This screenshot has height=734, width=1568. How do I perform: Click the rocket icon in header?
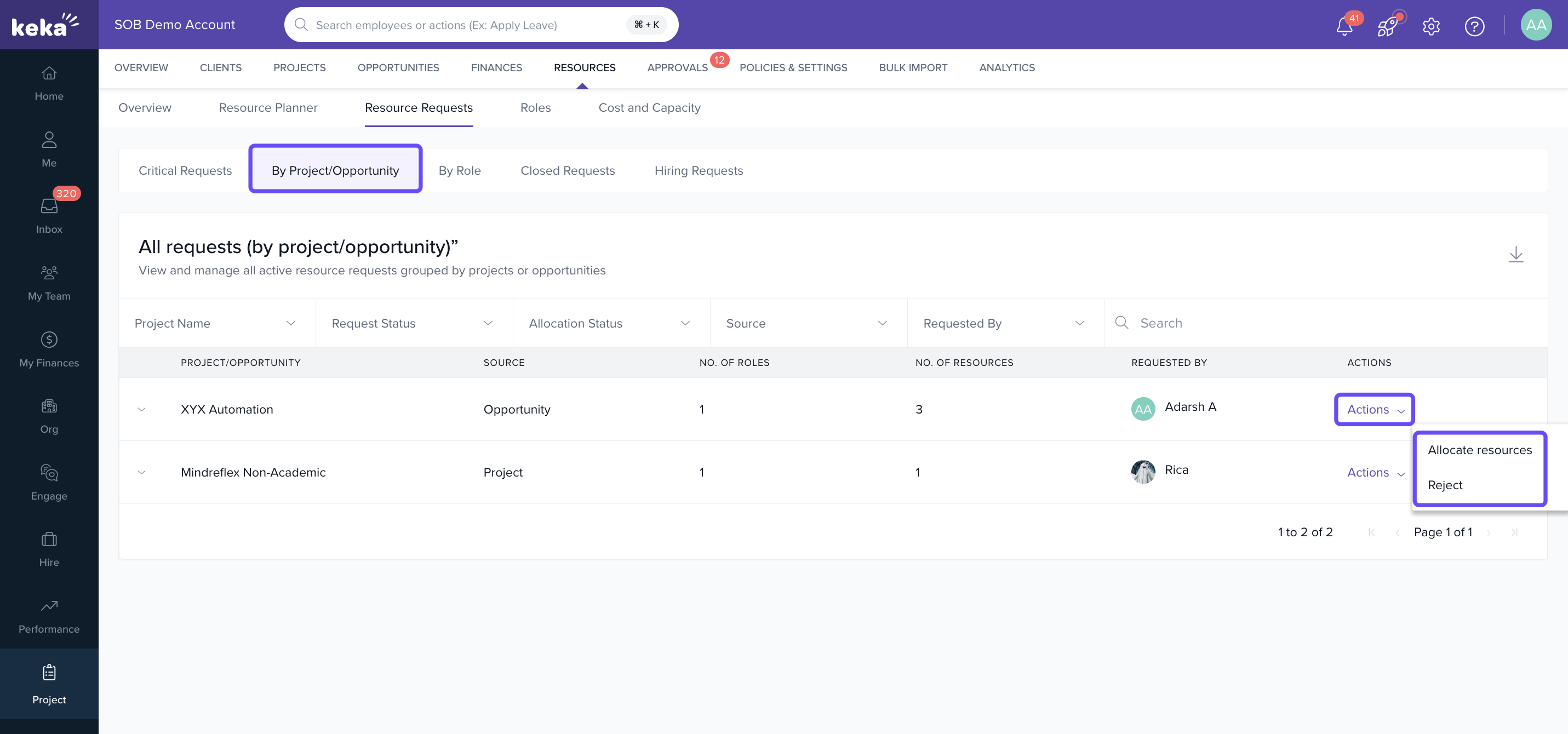(1387, 26)
